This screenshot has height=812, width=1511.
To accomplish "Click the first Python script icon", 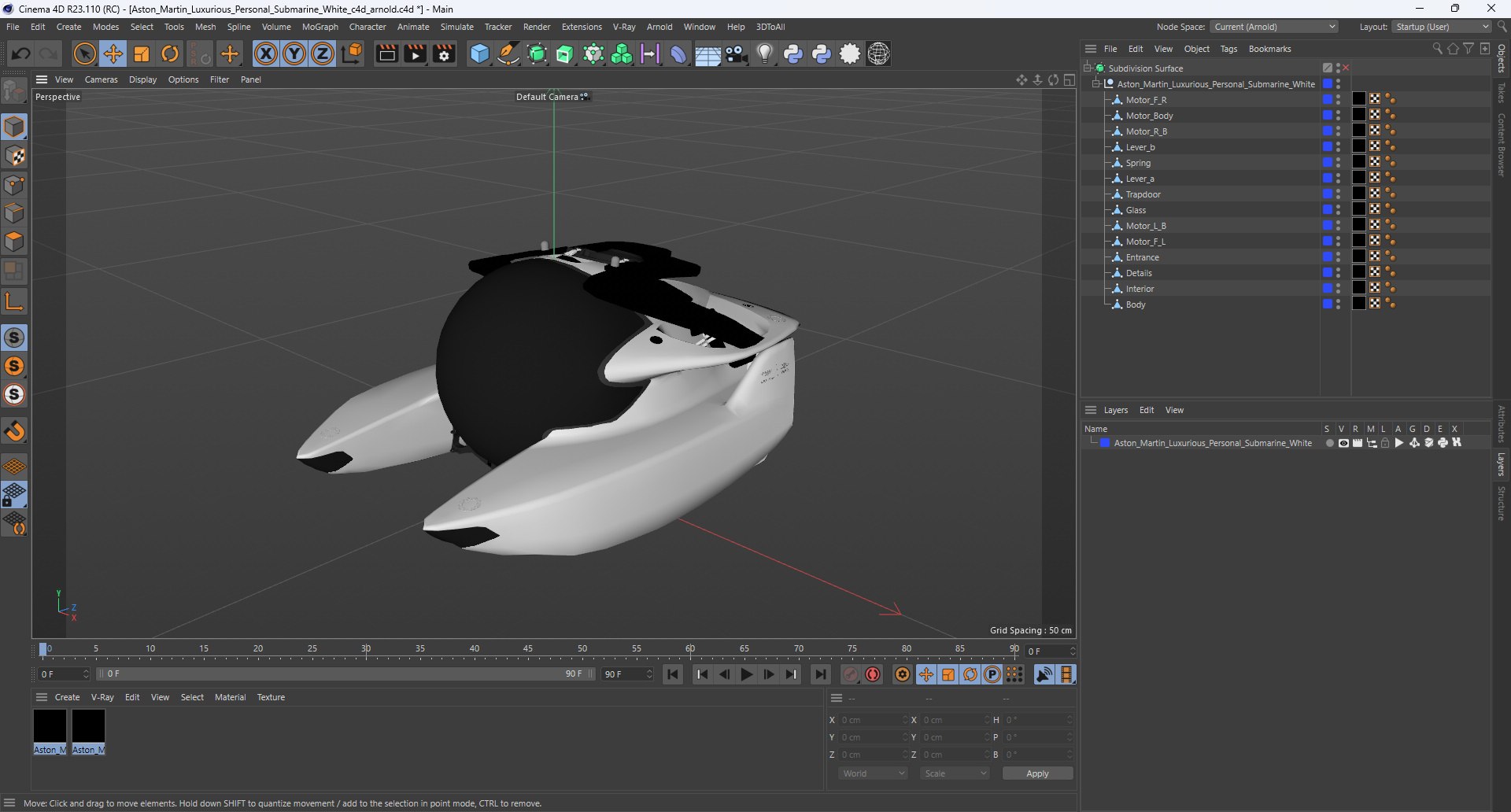I will click(793, 54).
